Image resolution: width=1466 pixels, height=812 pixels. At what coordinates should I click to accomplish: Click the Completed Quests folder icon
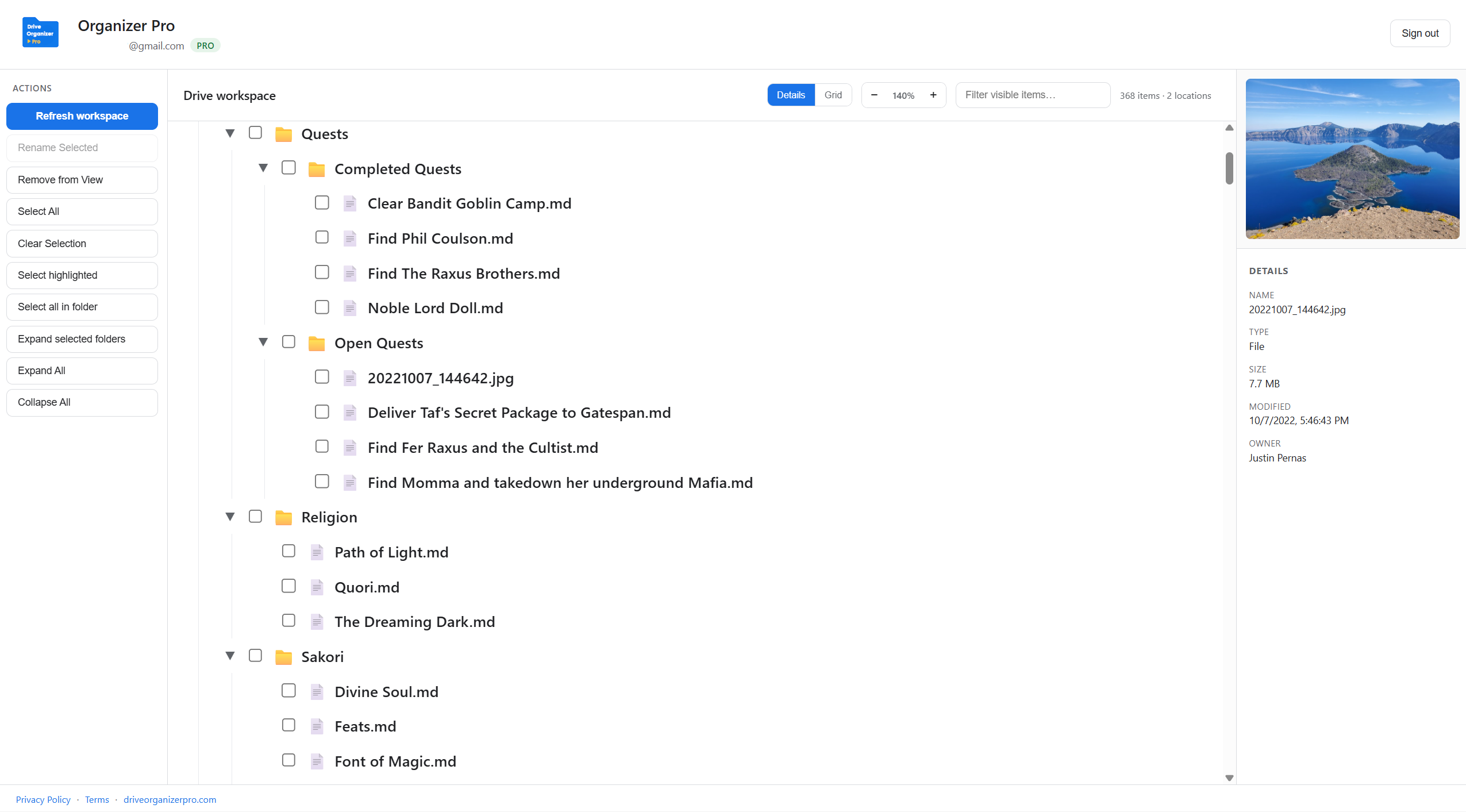(x=317, y=169)
